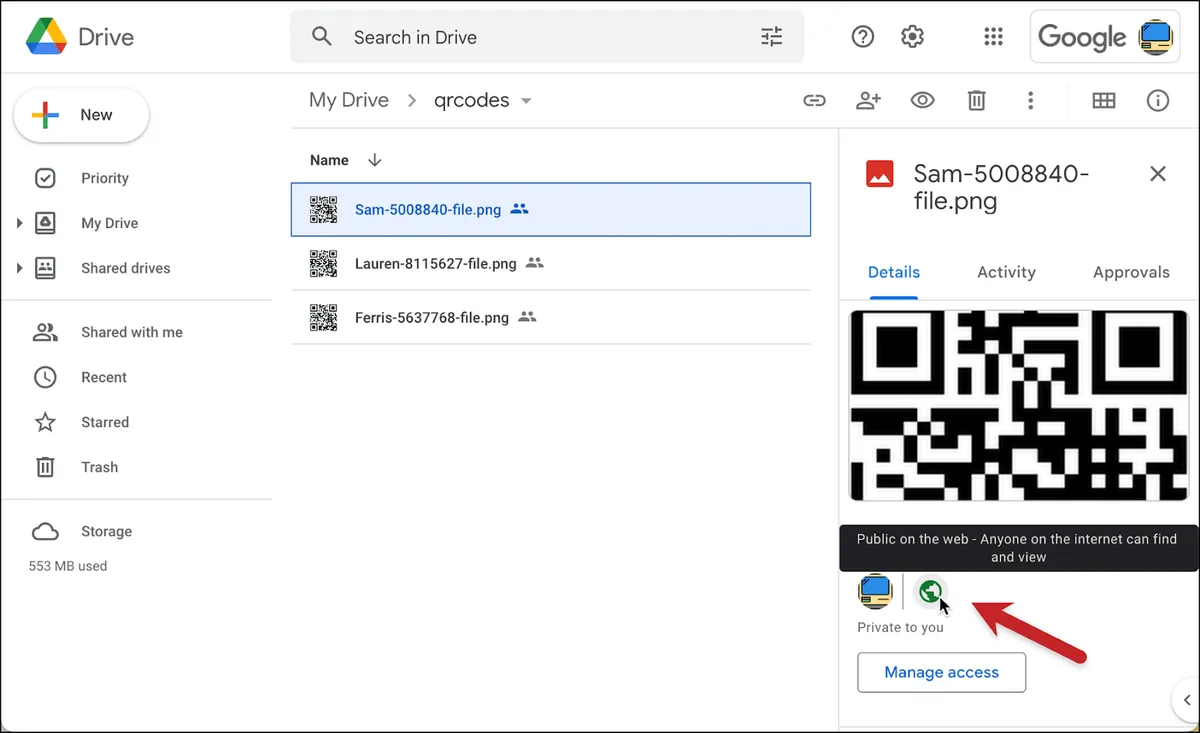Open the Google account avatar
This screenshot has width=1200, height=733.
pyautogui.click(x=1156, y=37)
